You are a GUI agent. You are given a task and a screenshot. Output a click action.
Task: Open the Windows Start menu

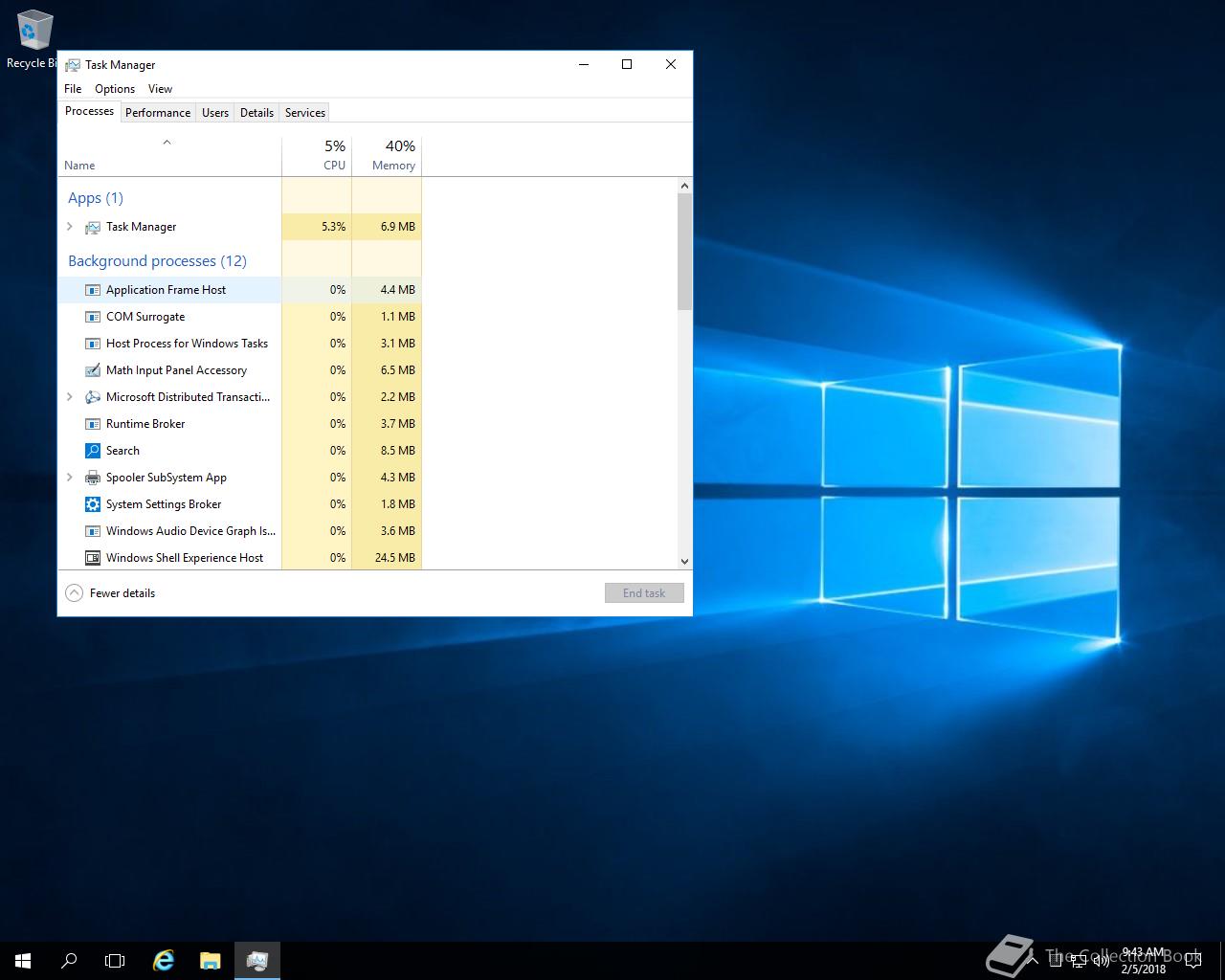click(x=23, y=961)
